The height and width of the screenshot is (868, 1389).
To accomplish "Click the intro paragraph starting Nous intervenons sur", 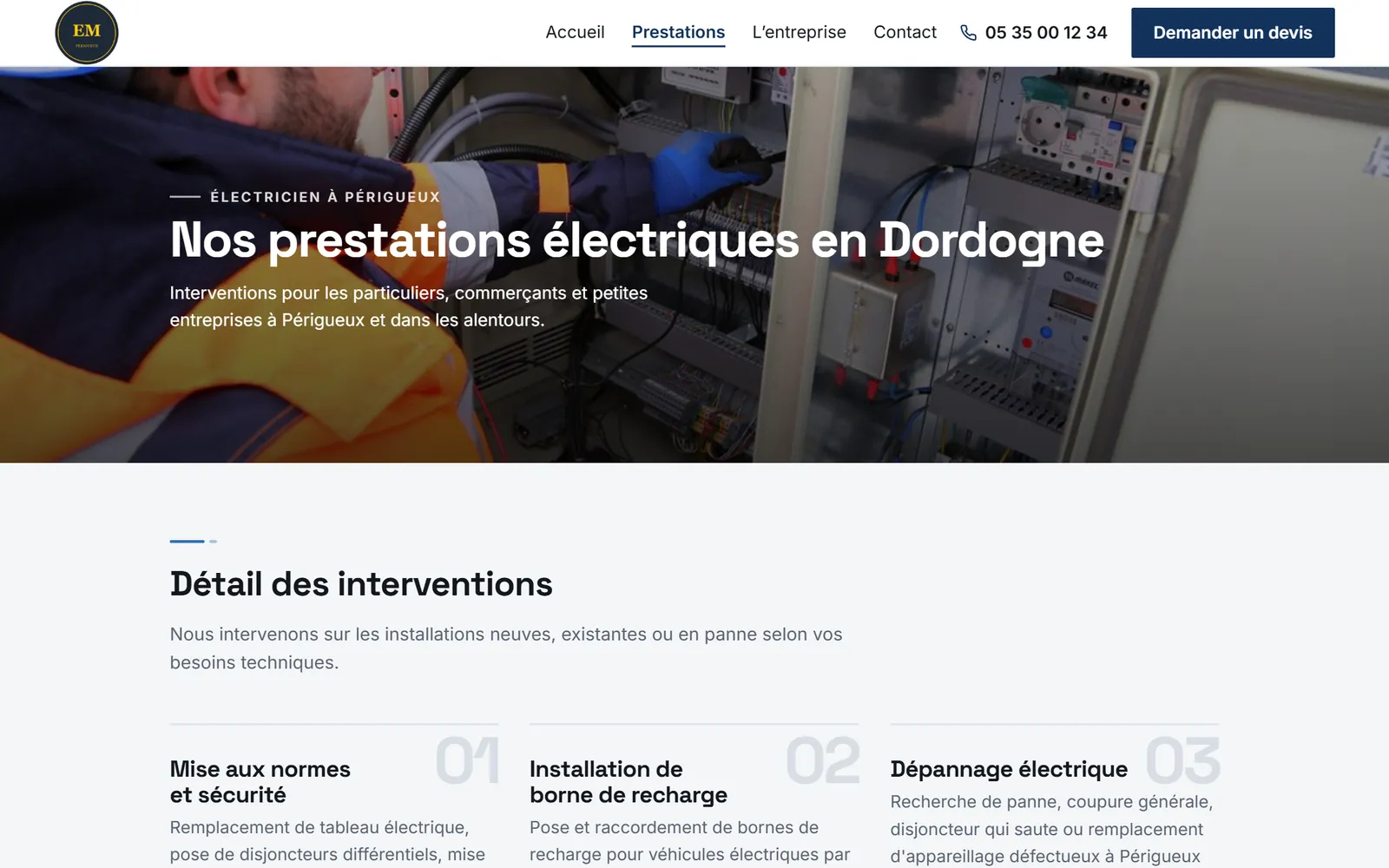I will (x=506, y=648).
